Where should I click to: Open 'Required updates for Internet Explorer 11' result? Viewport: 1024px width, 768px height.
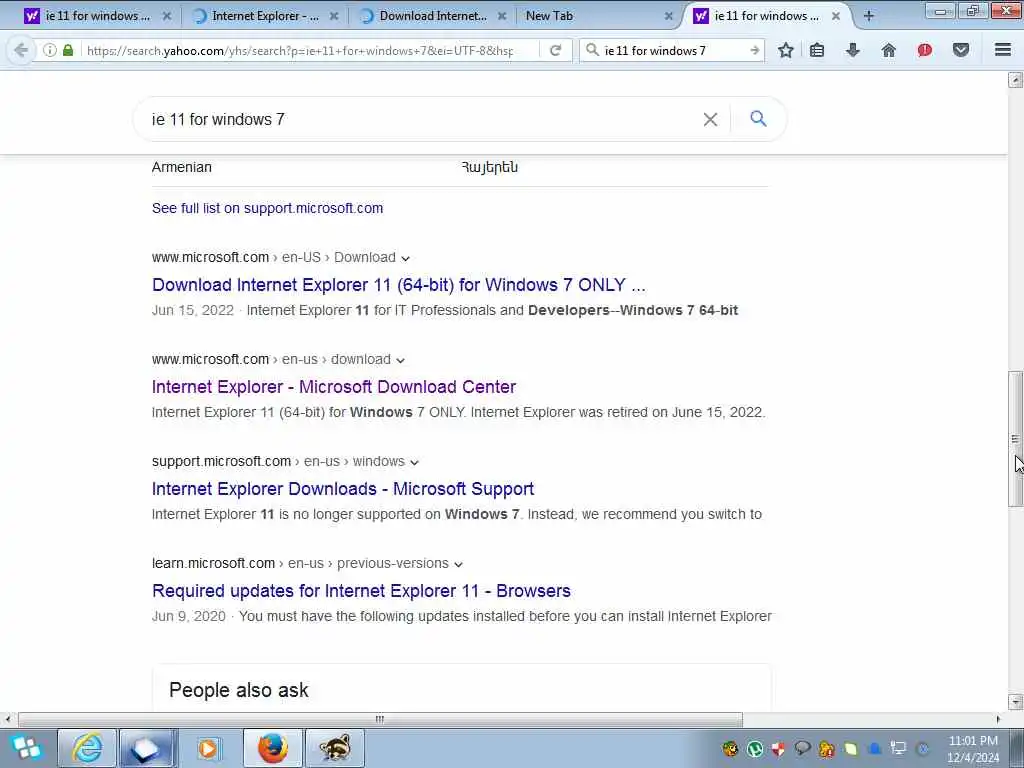coord(361,590)
